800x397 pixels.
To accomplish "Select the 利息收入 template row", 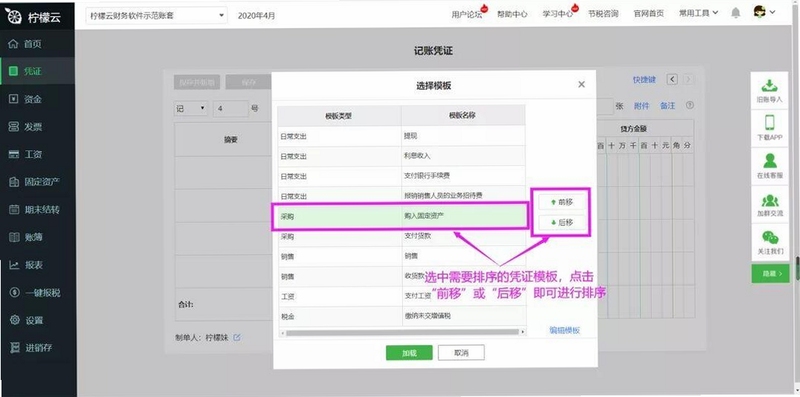I will (x=402, y=156).
